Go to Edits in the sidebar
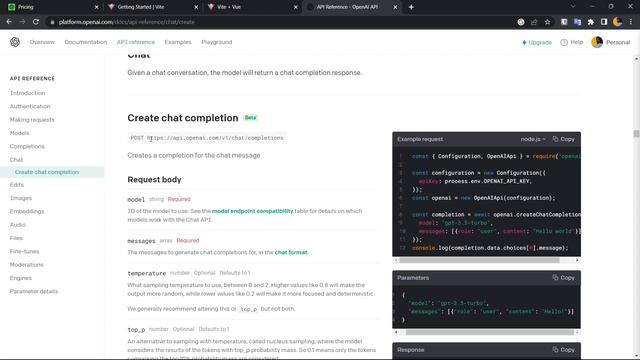Viewport: 640px width, 360px height. 17,185
